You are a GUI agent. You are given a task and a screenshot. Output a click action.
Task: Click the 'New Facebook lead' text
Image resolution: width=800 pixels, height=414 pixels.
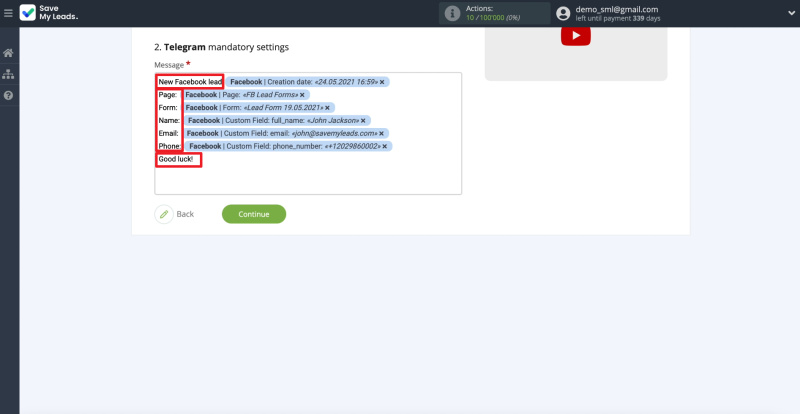coord(190,82)
